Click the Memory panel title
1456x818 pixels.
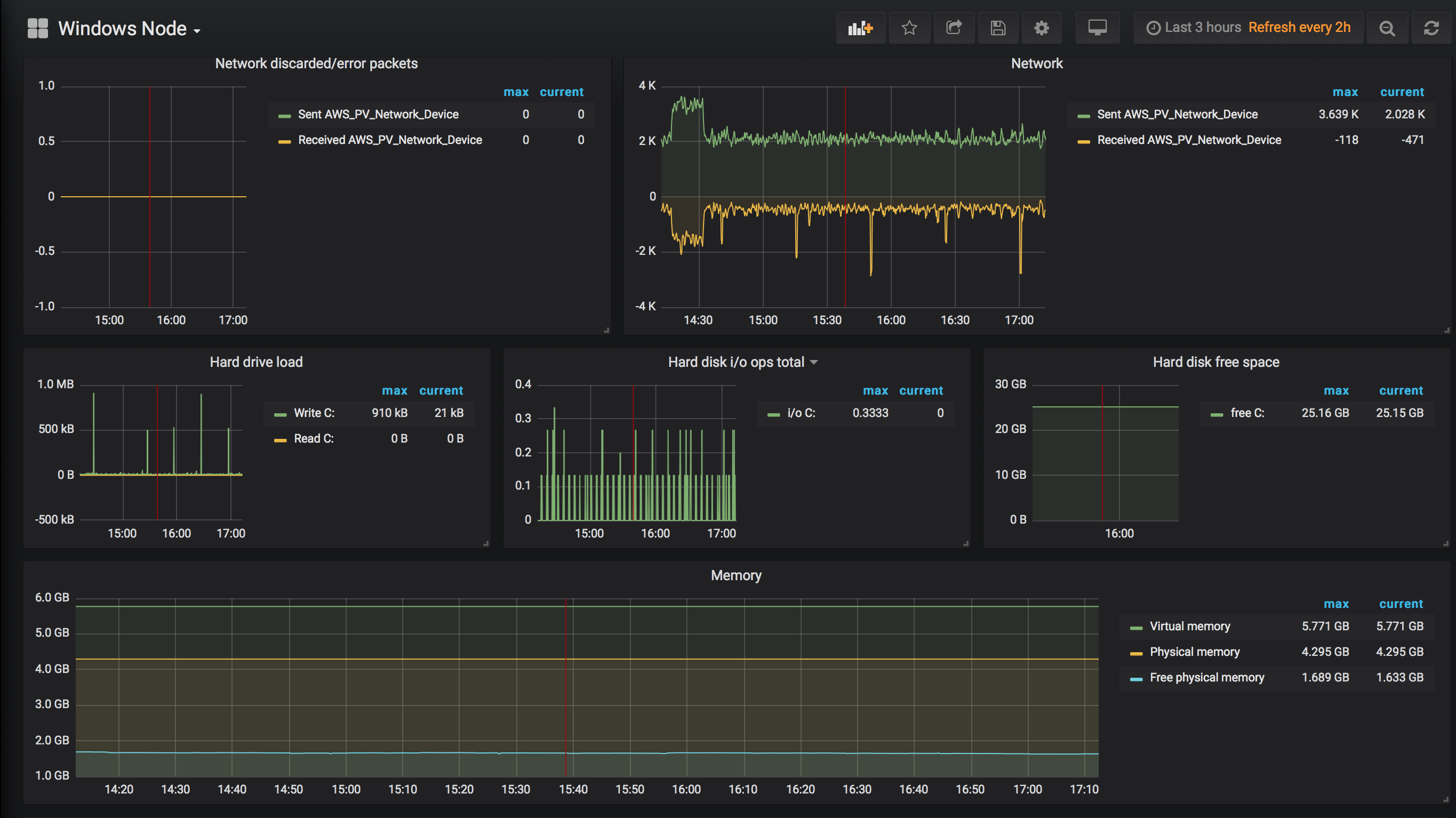(x=736, y=575)
